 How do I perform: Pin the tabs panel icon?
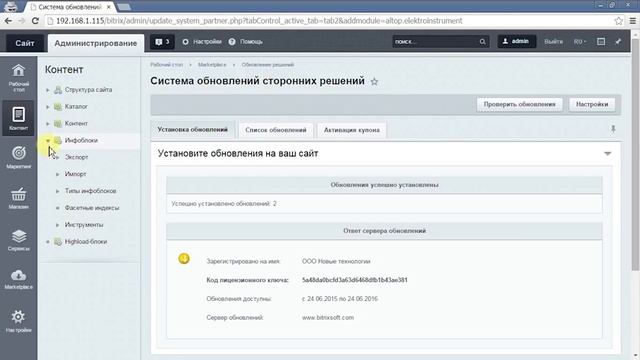coord(613,129)
